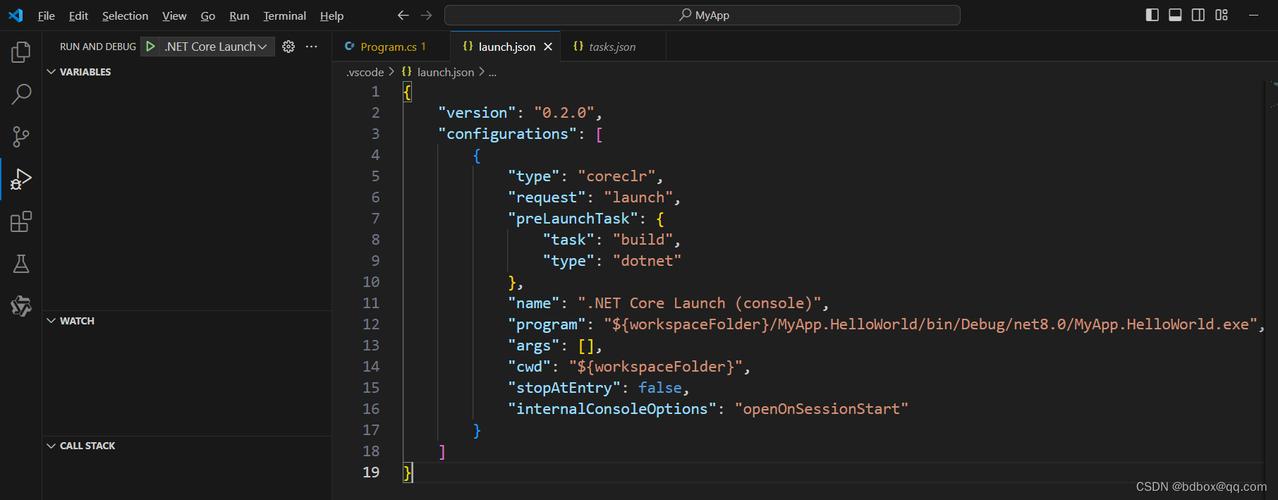
Task: Open the Run and Debug view
Action: pyautogui.click(x=21, y=179)
